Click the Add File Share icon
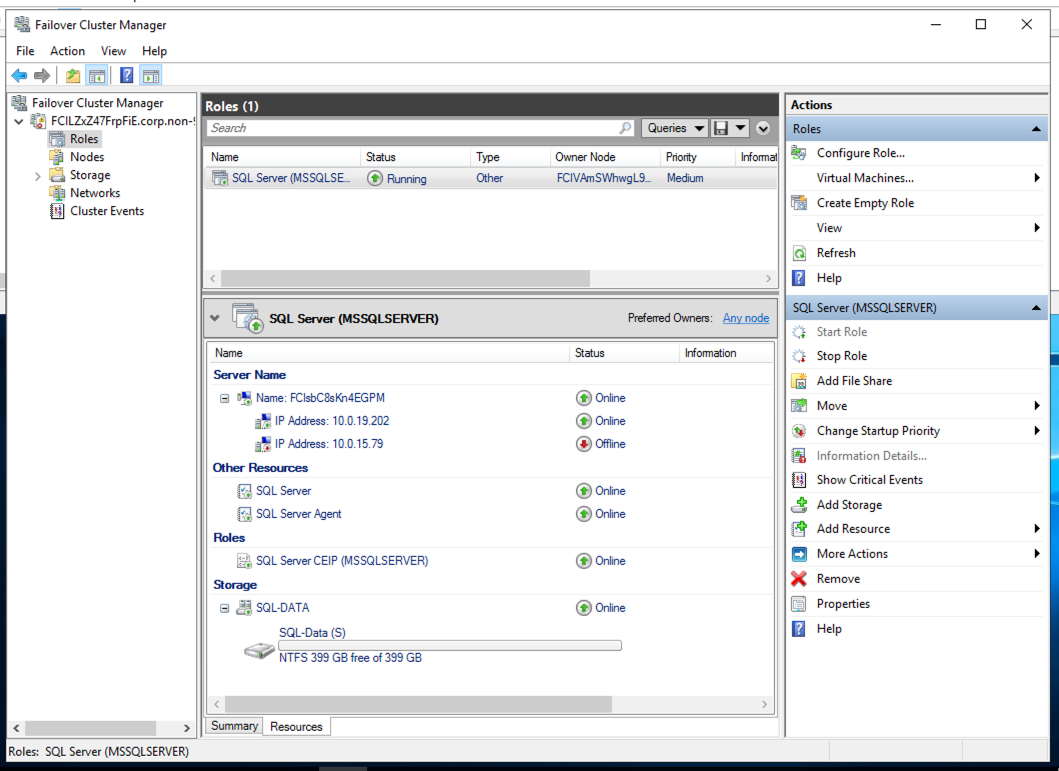The height and width of the screenshot is (771, 1059). tap(800, 381)
